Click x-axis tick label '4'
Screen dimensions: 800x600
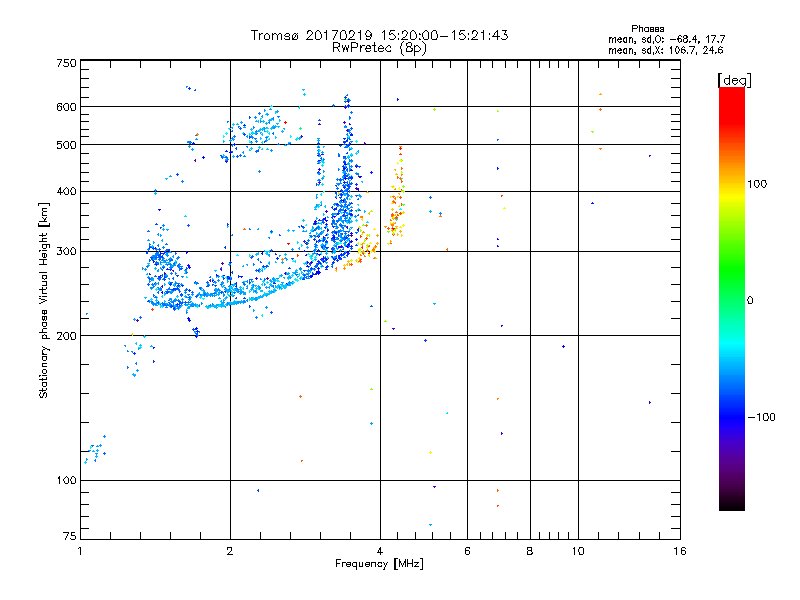coord(380,551)
